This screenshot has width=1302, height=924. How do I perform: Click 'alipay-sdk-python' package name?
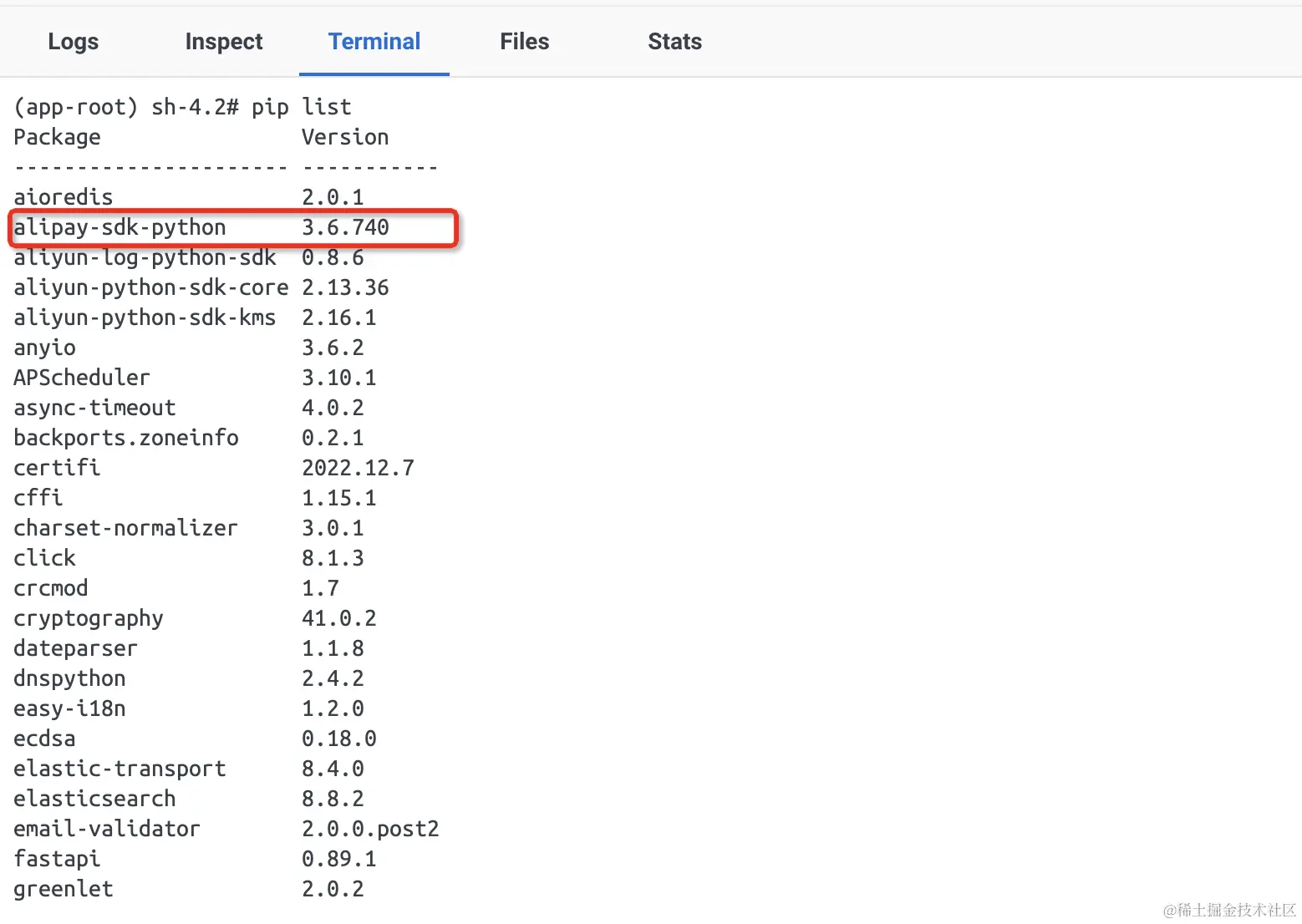click(120, 227)
